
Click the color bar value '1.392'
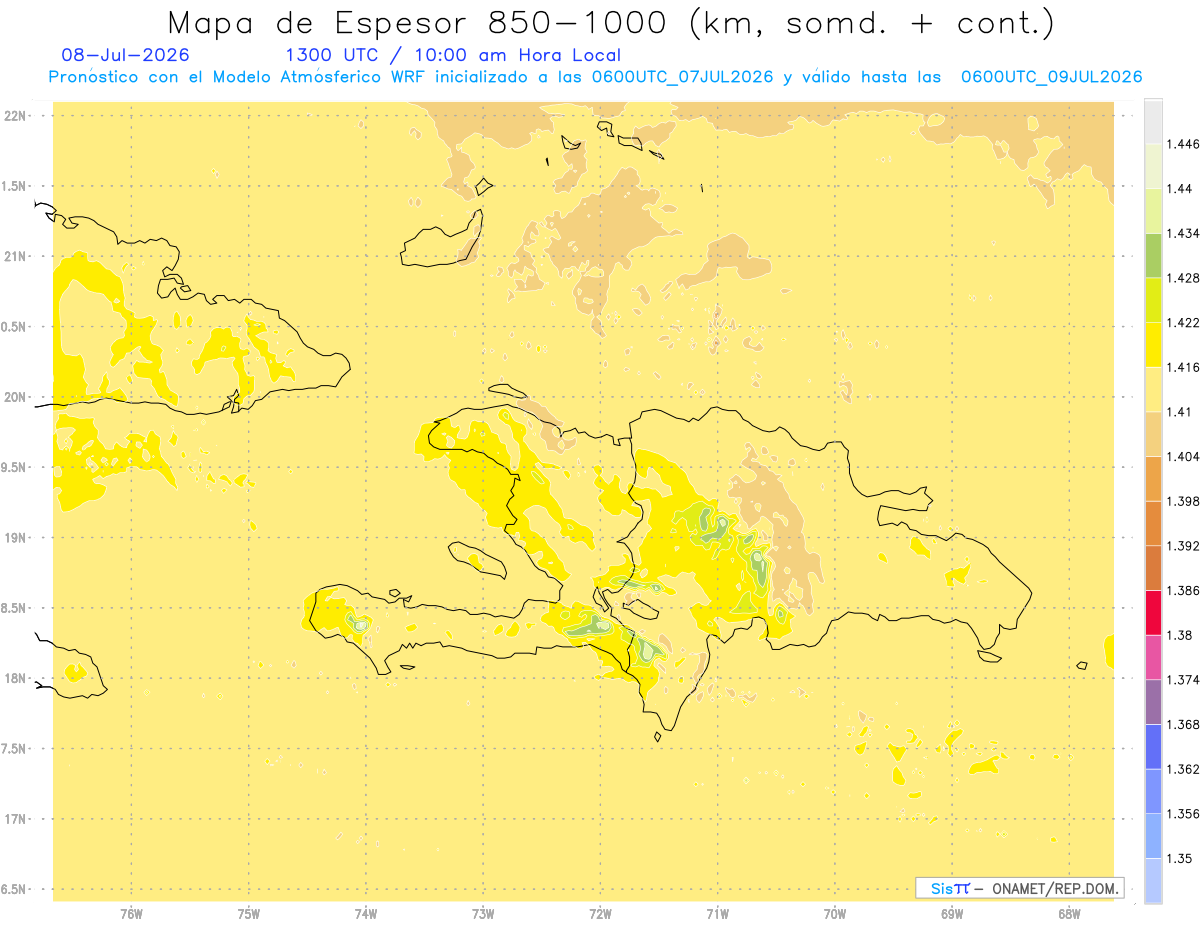click(1183, 546)
